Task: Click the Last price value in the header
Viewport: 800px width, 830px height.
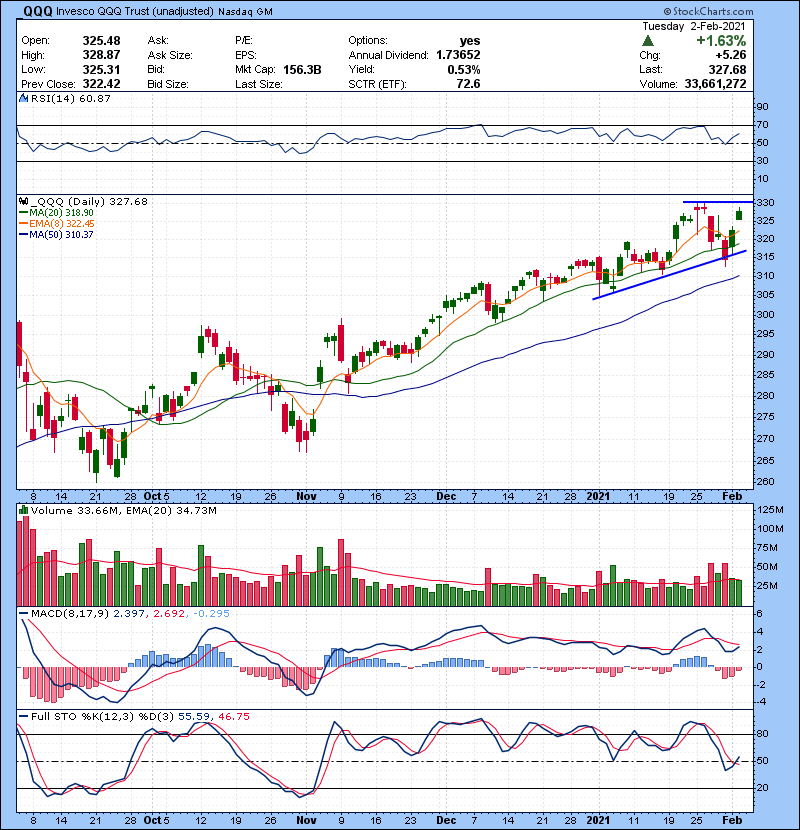Action: pyautogui.click(x=727, y=69)
